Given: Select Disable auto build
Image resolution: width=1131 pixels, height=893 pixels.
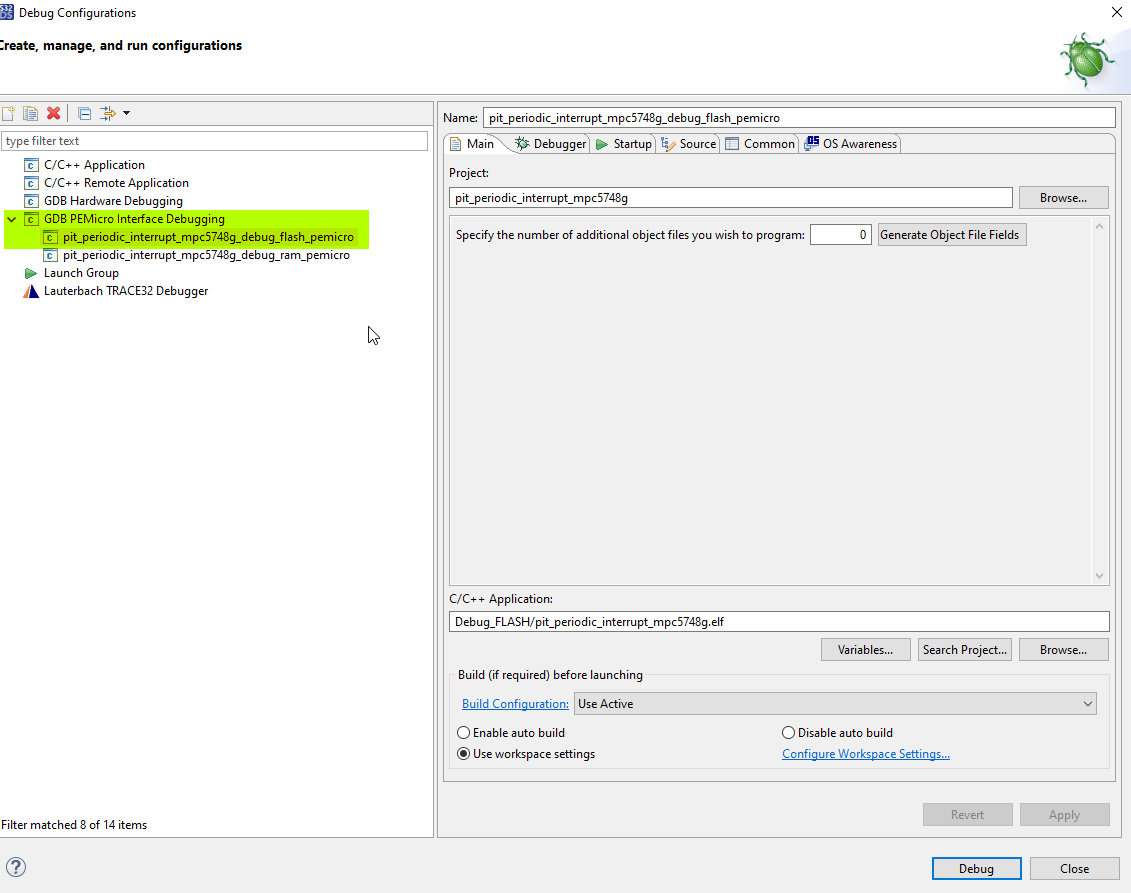Looking at the screenshot, I should (x=789, y=732).
